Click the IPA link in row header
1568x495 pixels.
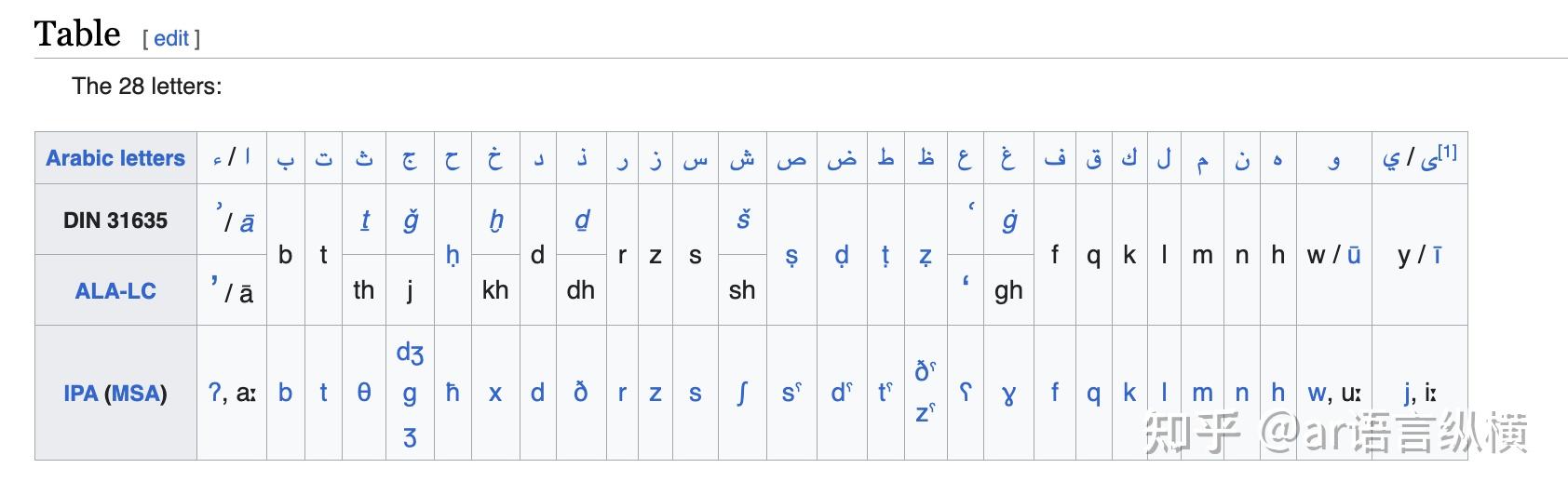click(x=80, y=394)
